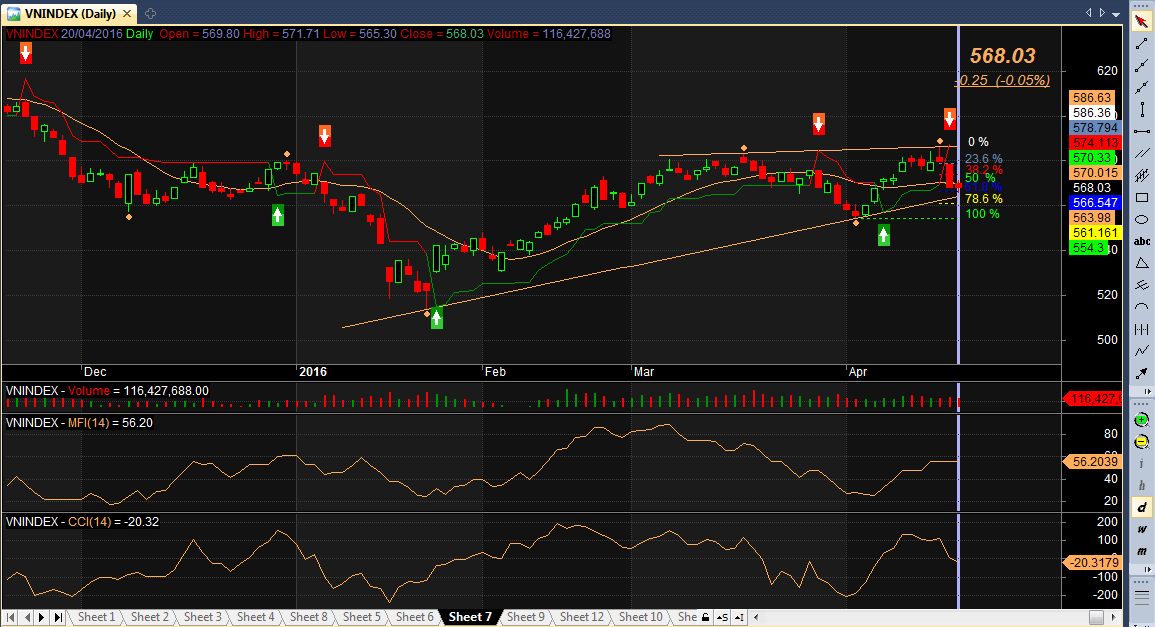Open chart window list arrow at top right

[1117, 13]
